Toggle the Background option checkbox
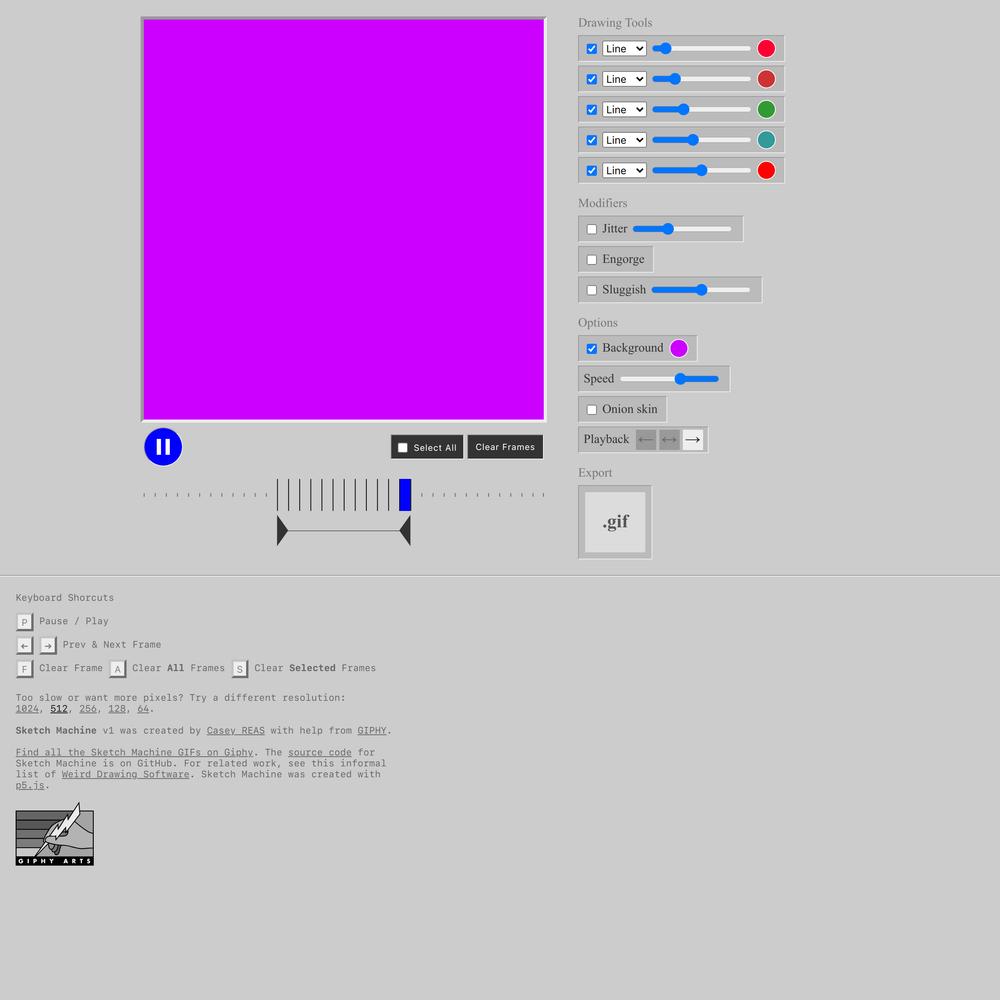 point(592,348)
